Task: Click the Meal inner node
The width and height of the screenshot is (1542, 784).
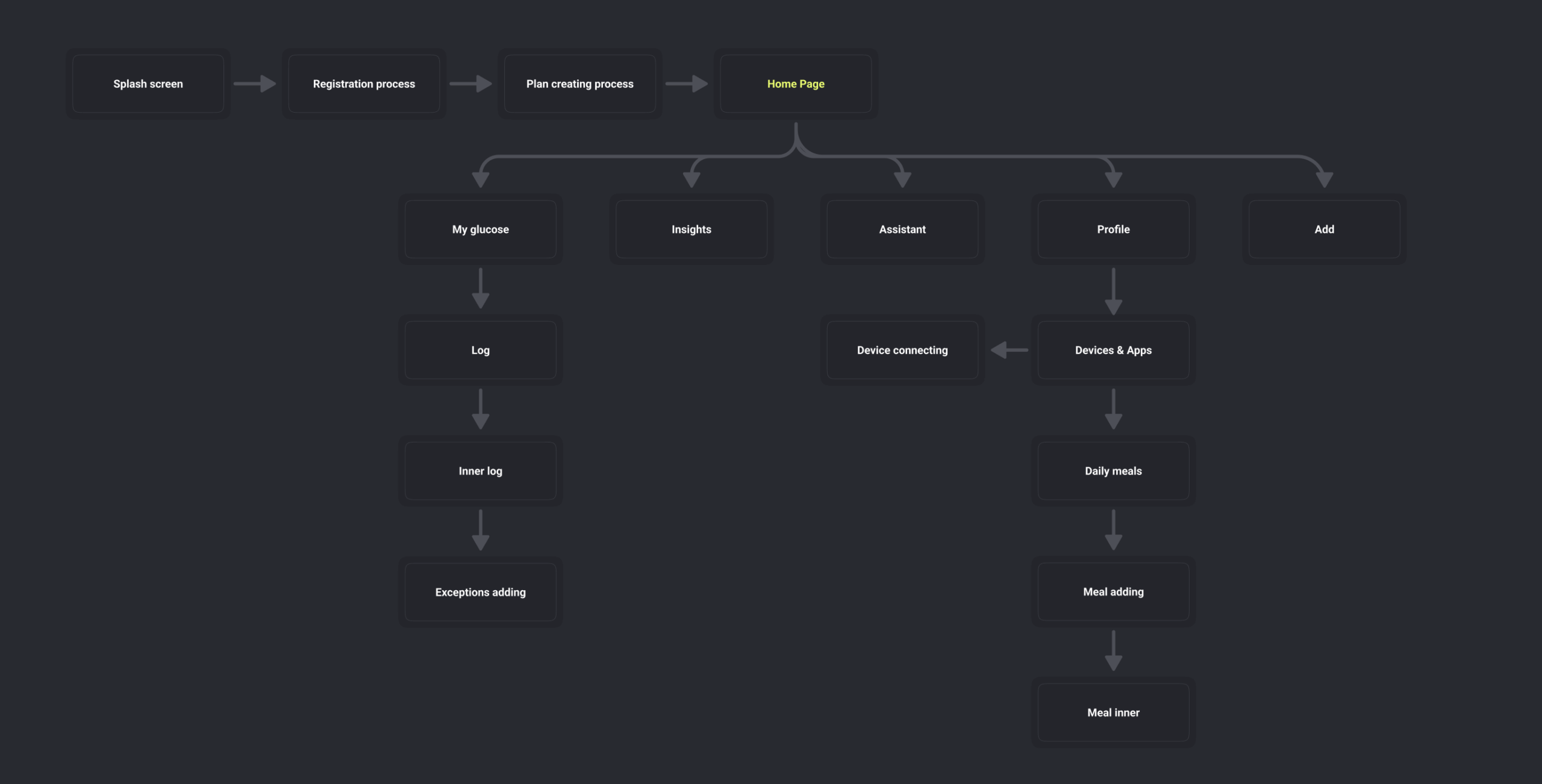Action: click(1113, 713)
